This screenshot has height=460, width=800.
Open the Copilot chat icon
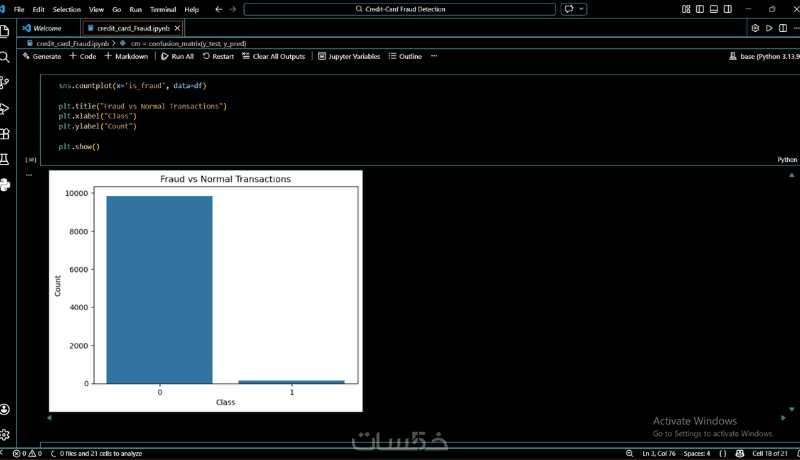click(569, 9)
